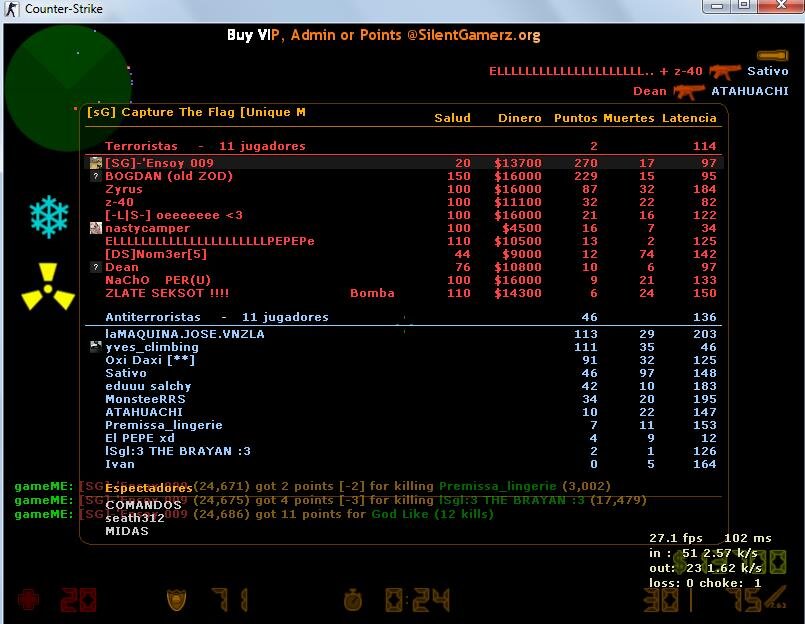This screenshot has width=805, height=624.
Task: Select spectator MIDAS
Action: pyautogui.click(x=127, y=531)
